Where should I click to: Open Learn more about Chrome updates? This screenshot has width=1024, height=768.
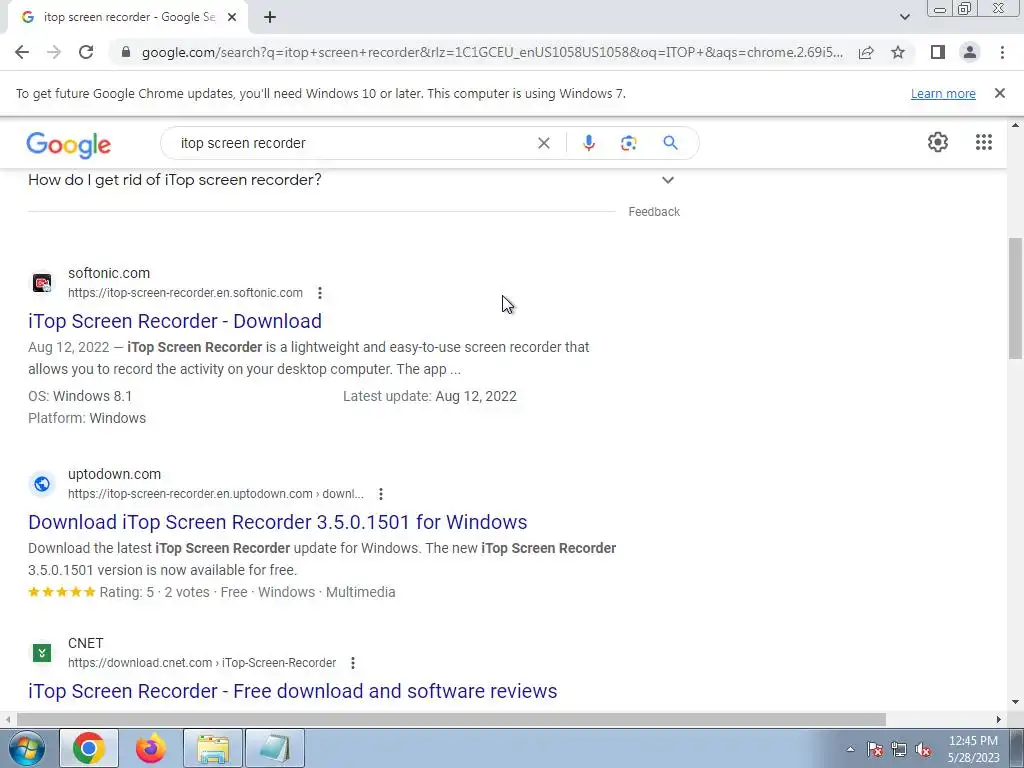[x=943, y=93]
